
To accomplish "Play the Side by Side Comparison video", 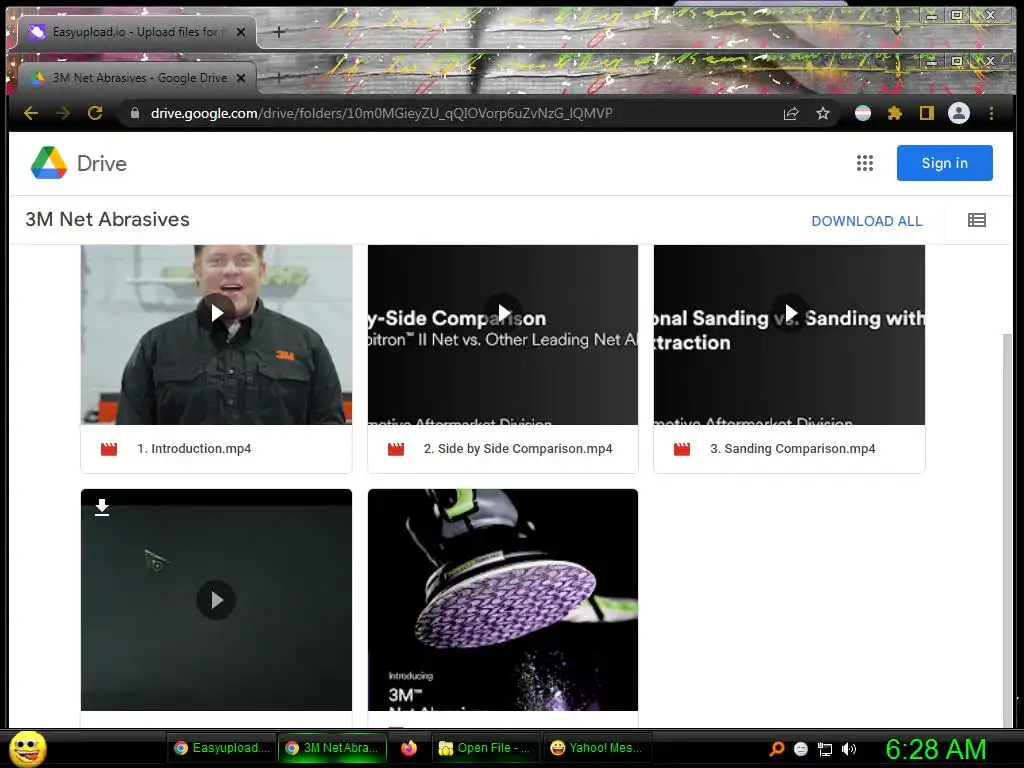I will pyautogui.click(x=503, y=312).
